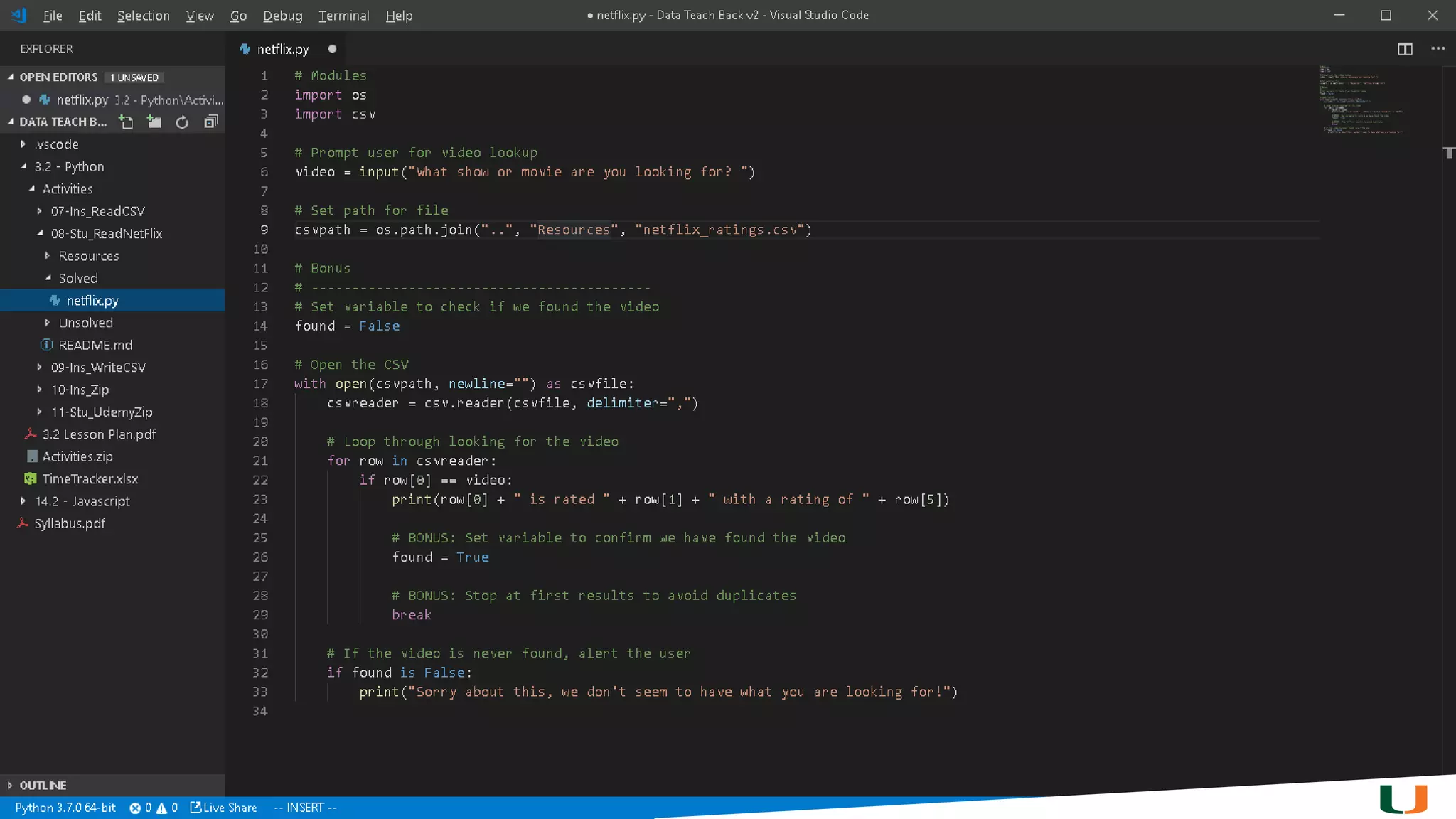Expand the 14.2 - Javascript folder
The image size is (1456, 819).
[x=82, y=501]
